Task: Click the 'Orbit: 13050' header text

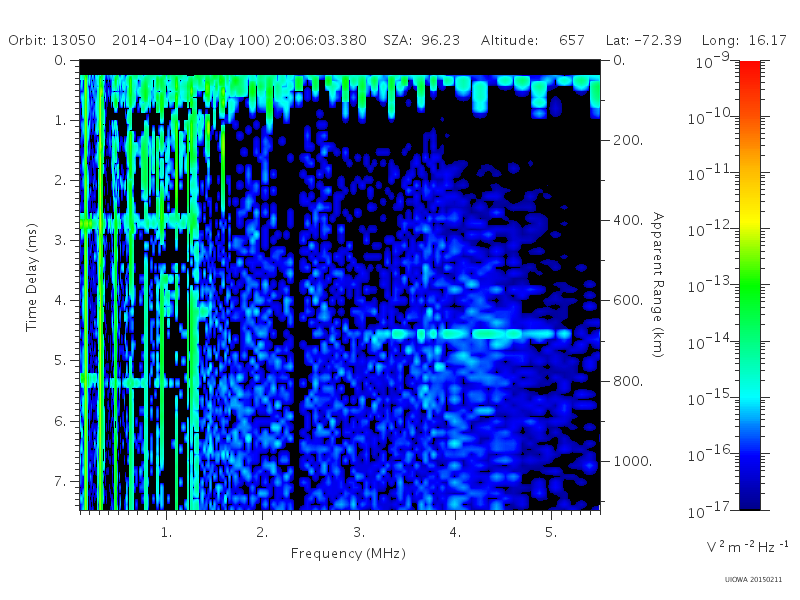Action: pos(52,40)
